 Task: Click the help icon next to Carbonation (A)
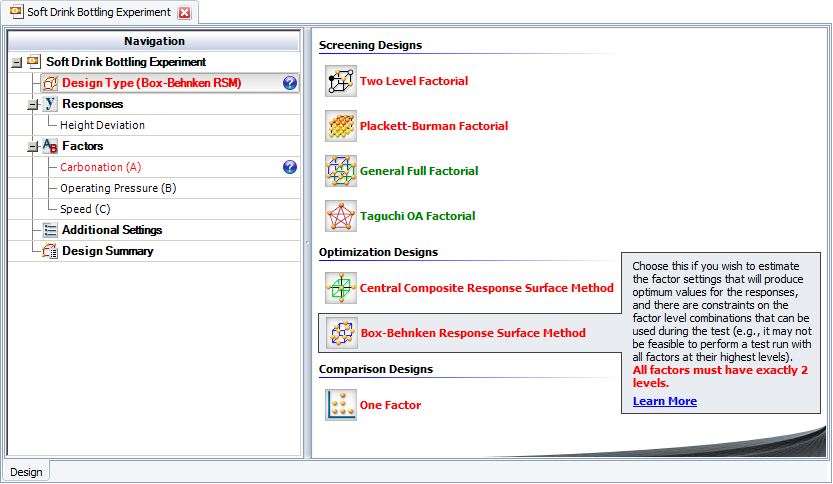click(x=290, y=167)
